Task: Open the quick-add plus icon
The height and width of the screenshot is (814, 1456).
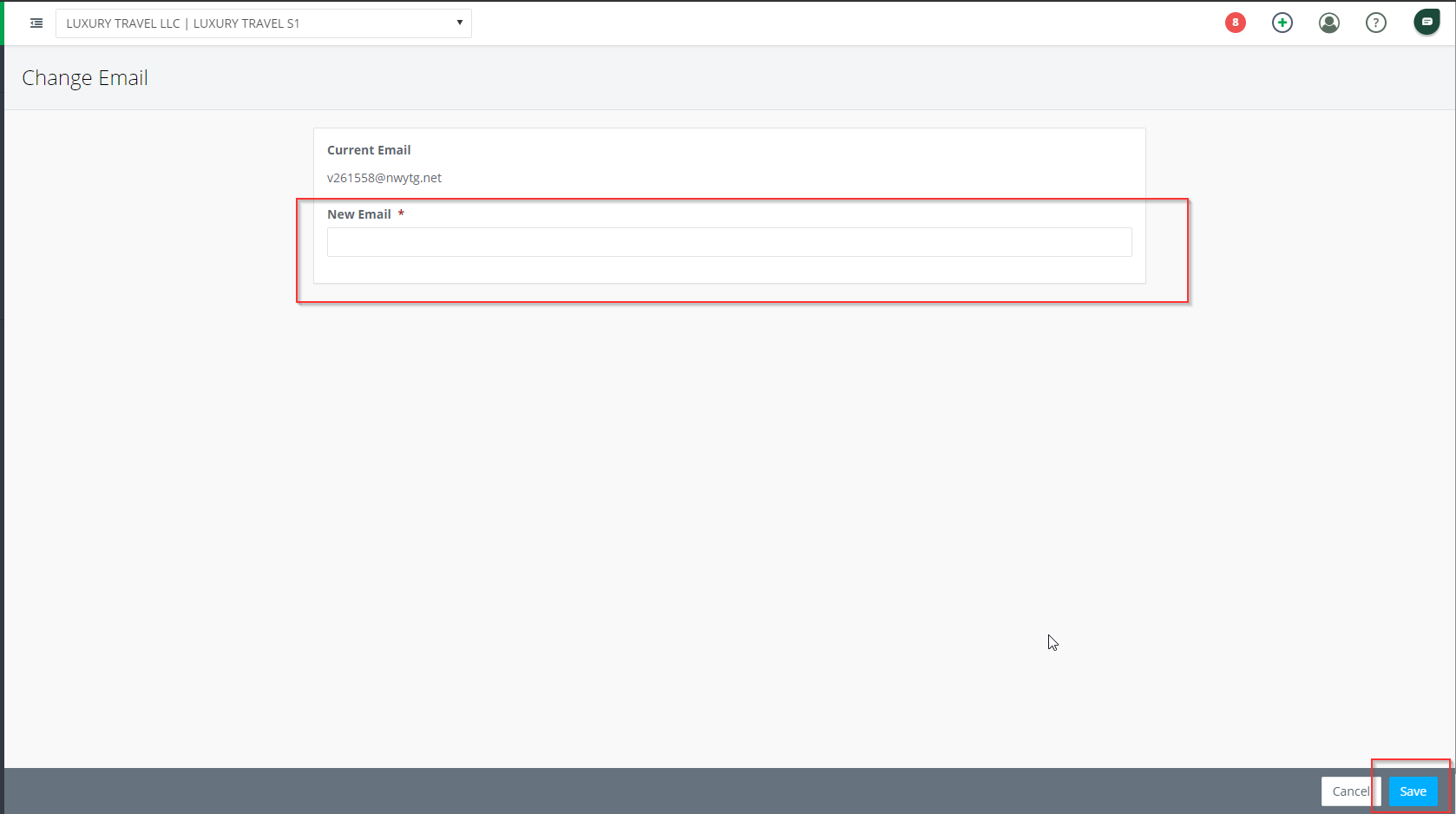Action: pos(1282,23)
